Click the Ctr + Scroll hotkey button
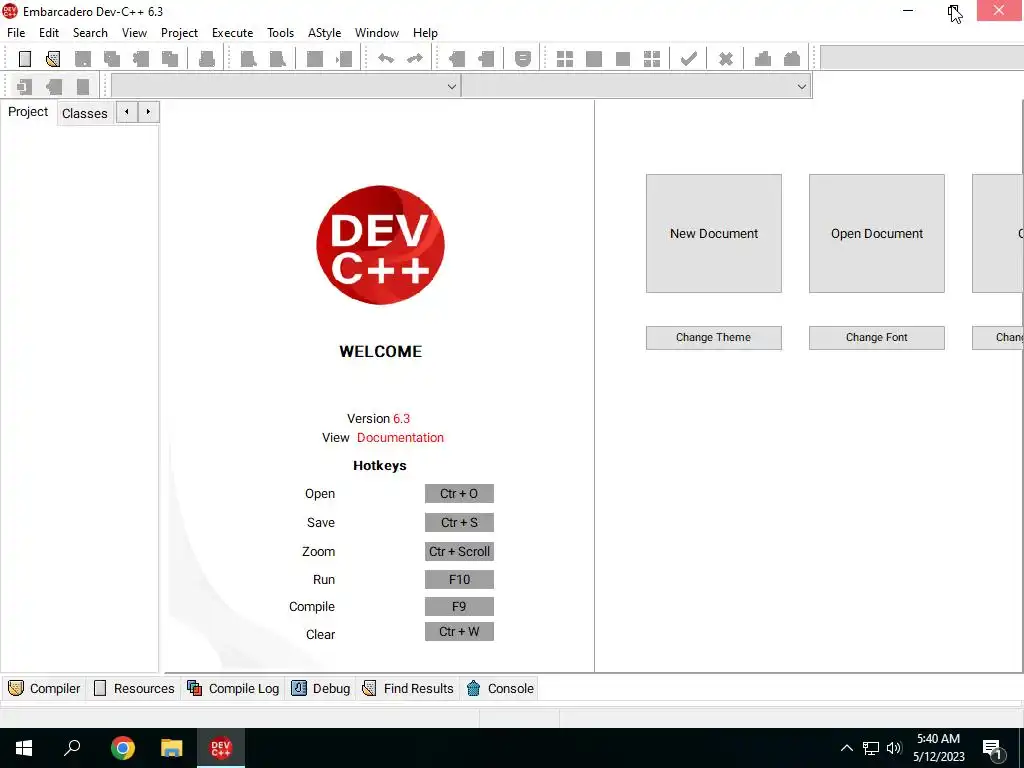Screen dimensions: 1024x768 459,551
